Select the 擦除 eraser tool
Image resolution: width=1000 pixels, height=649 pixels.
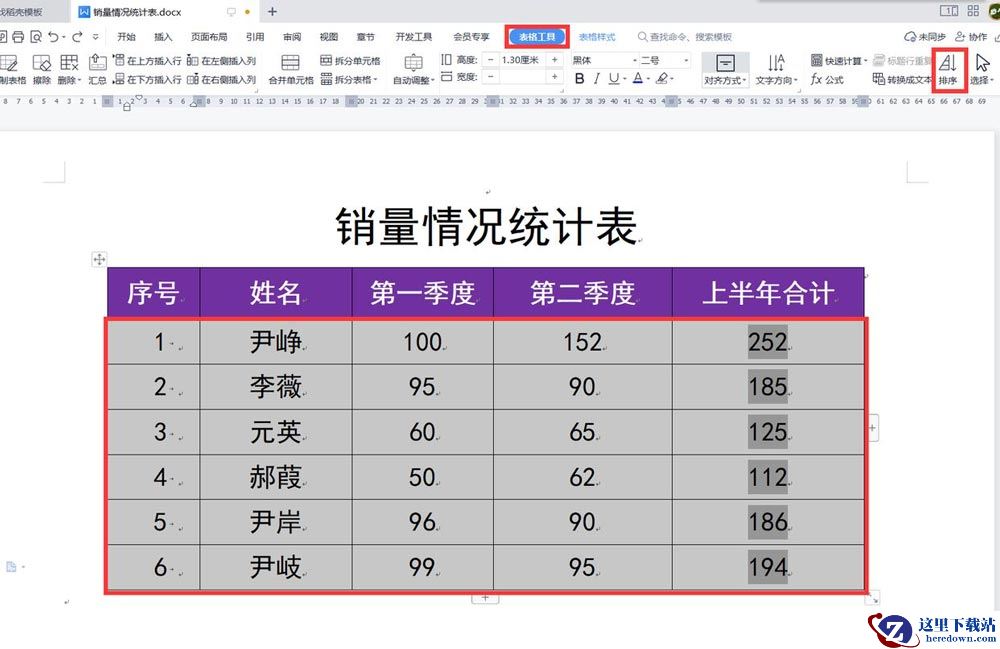tap(41, 69)
